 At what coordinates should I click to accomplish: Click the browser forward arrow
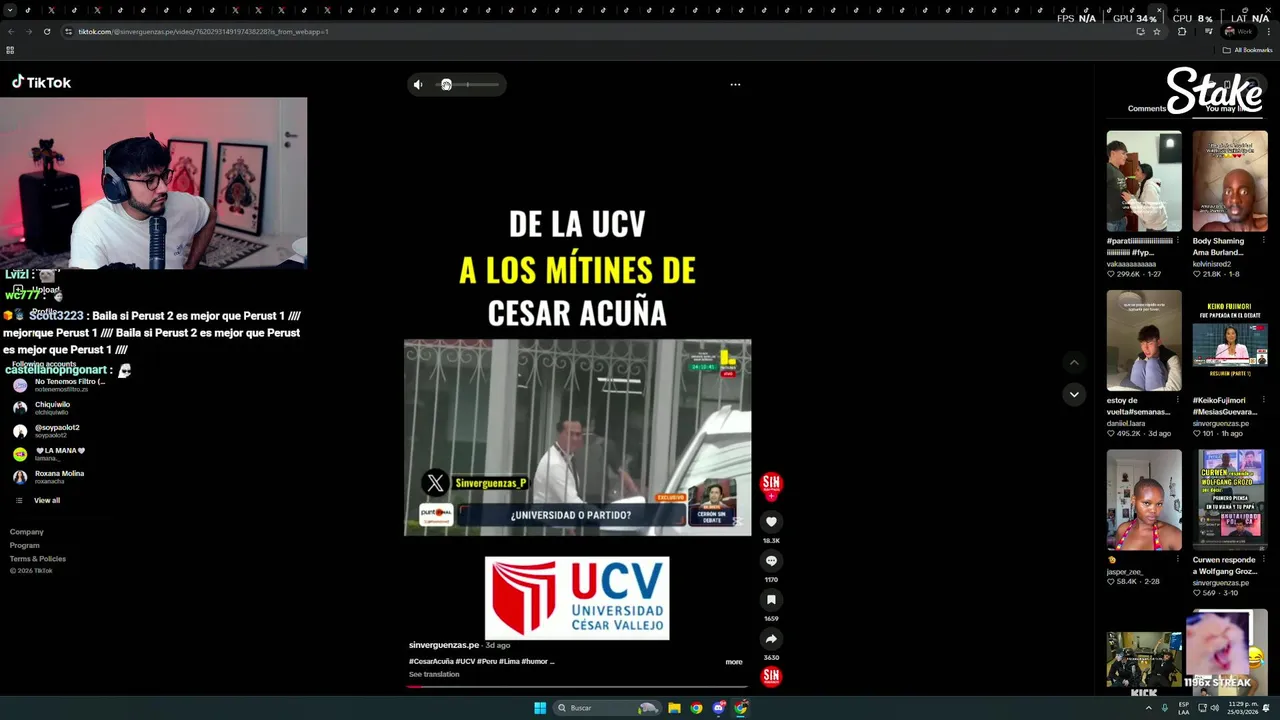click(28, 32)
